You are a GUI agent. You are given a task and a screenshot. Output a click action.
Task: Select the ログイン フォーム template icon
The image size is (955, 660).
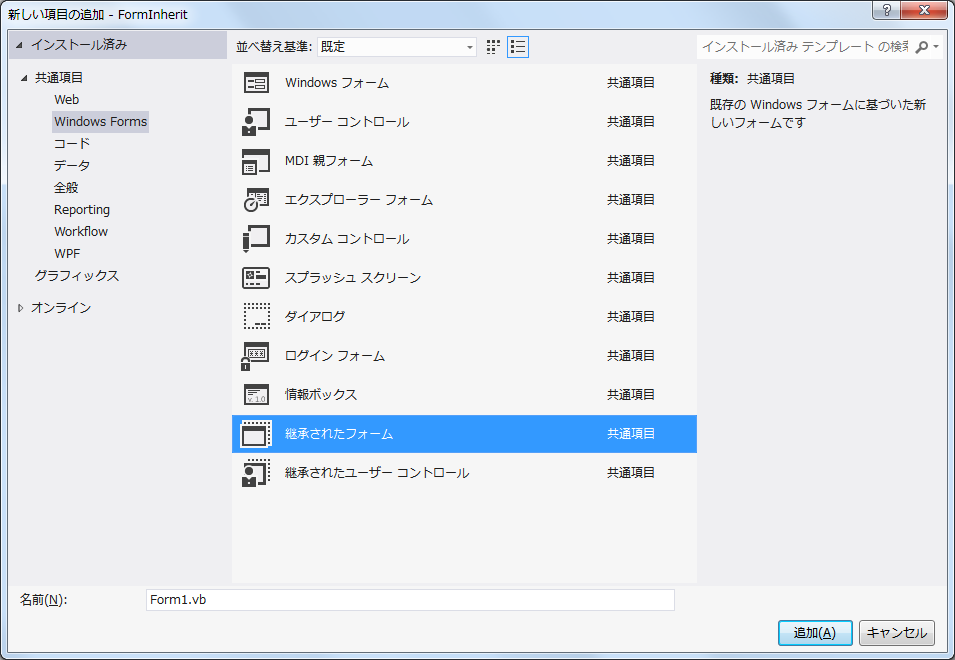[256, 356]
